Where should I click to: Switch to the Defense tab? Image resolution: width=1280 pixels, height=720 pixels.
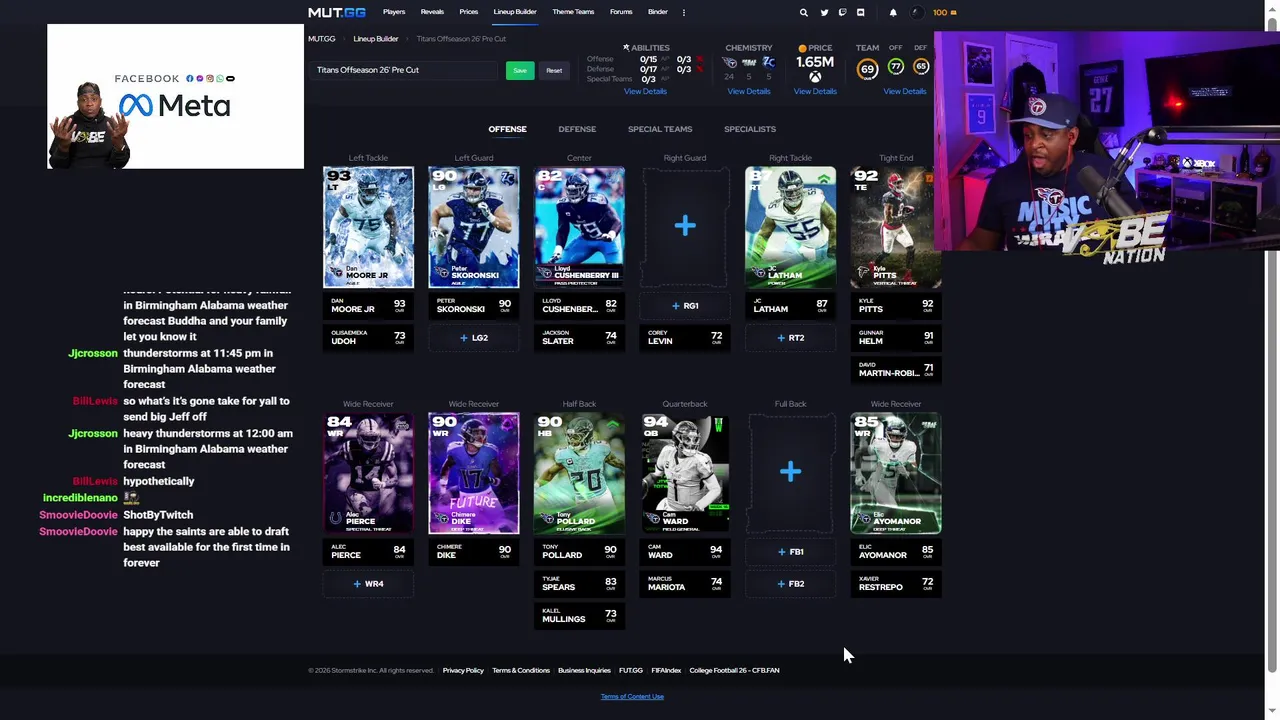coord(577,129)
